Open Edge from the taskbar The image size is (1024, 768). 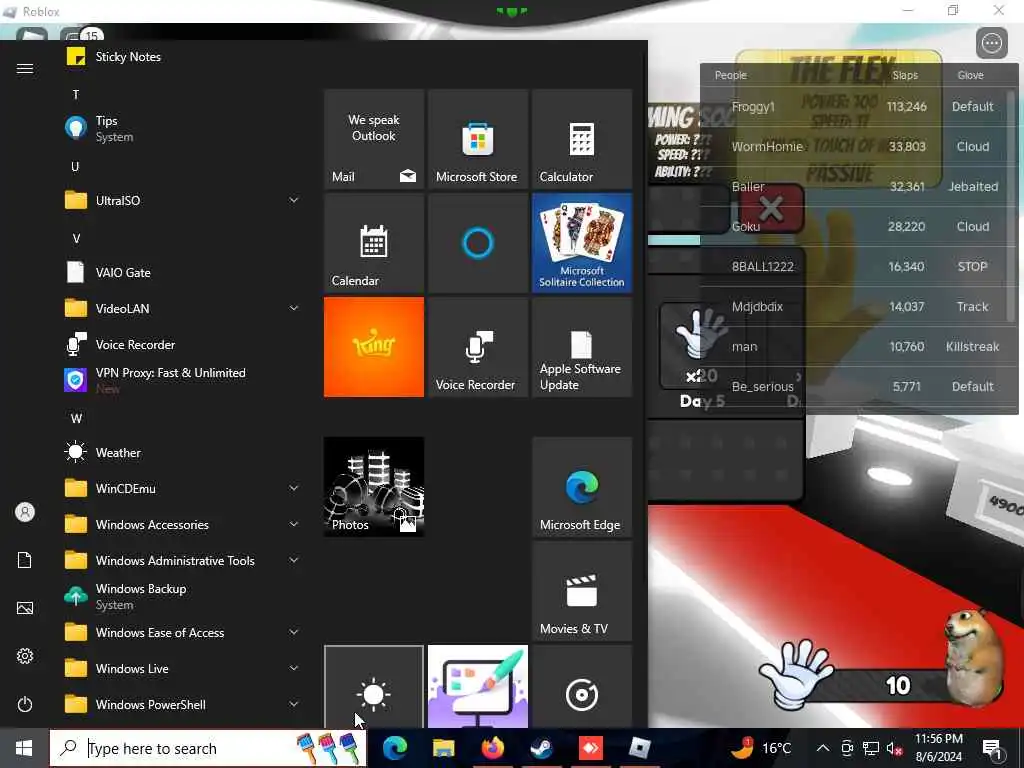click(x=395, y=748)
